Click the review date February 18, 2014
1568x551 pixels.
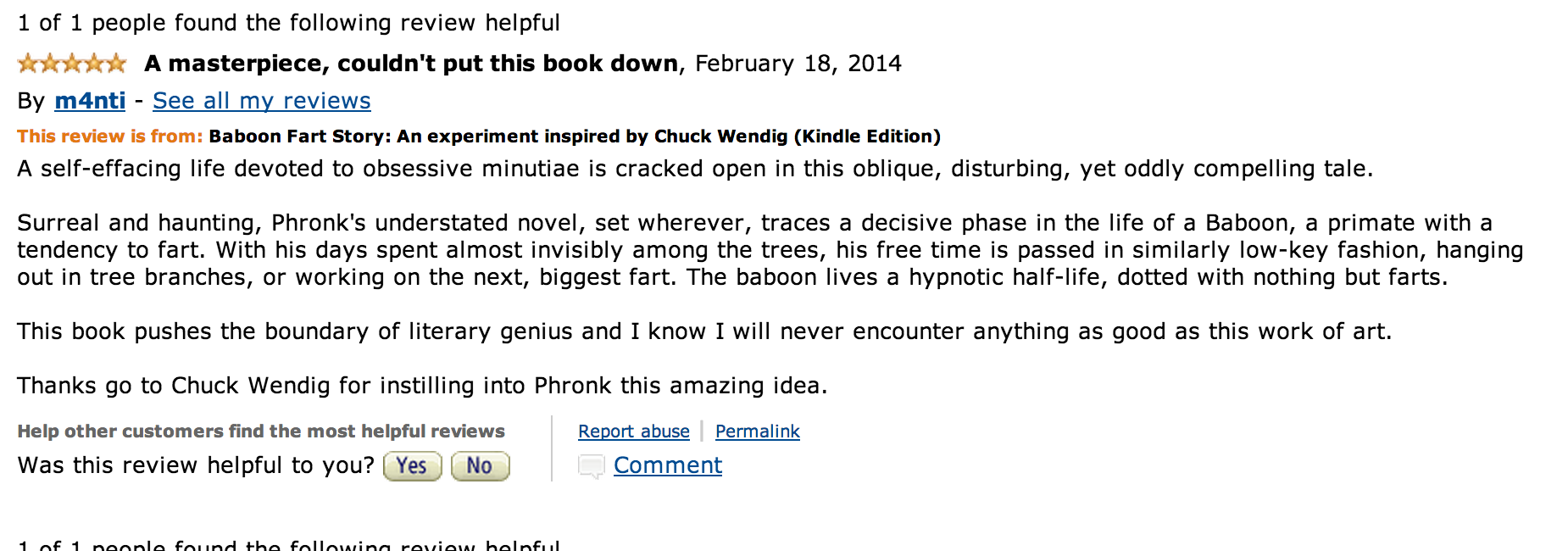tap(798, 64)
